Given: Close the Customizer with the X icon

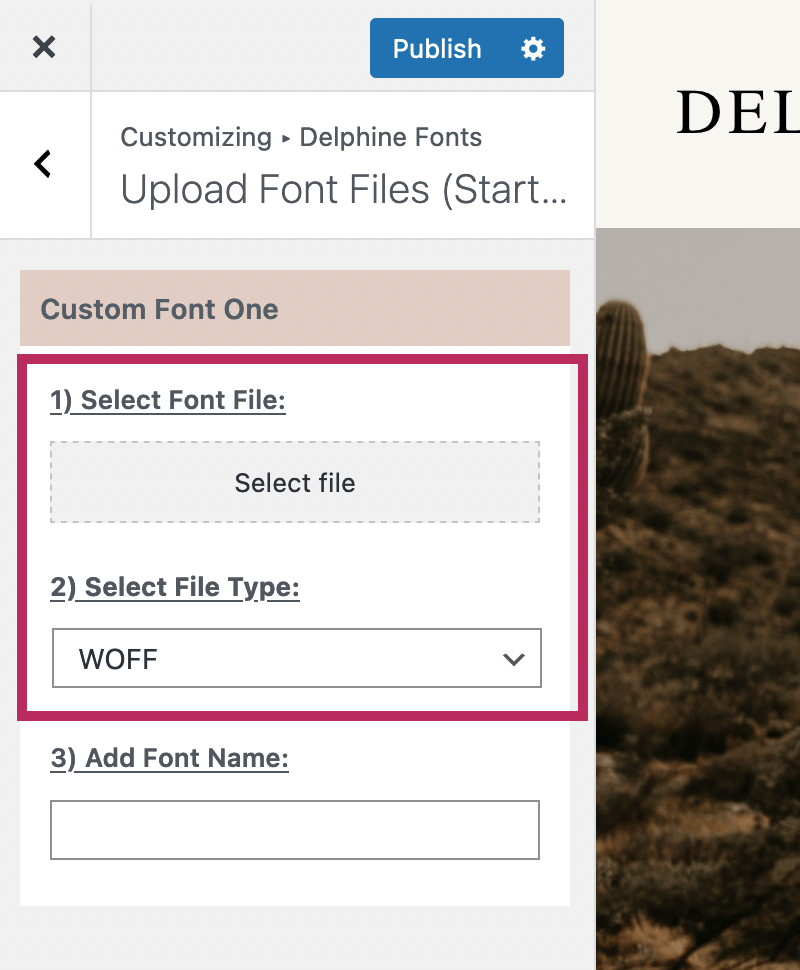Looking at the screenshot, I should pyautogui.click(x=44, y=47).
